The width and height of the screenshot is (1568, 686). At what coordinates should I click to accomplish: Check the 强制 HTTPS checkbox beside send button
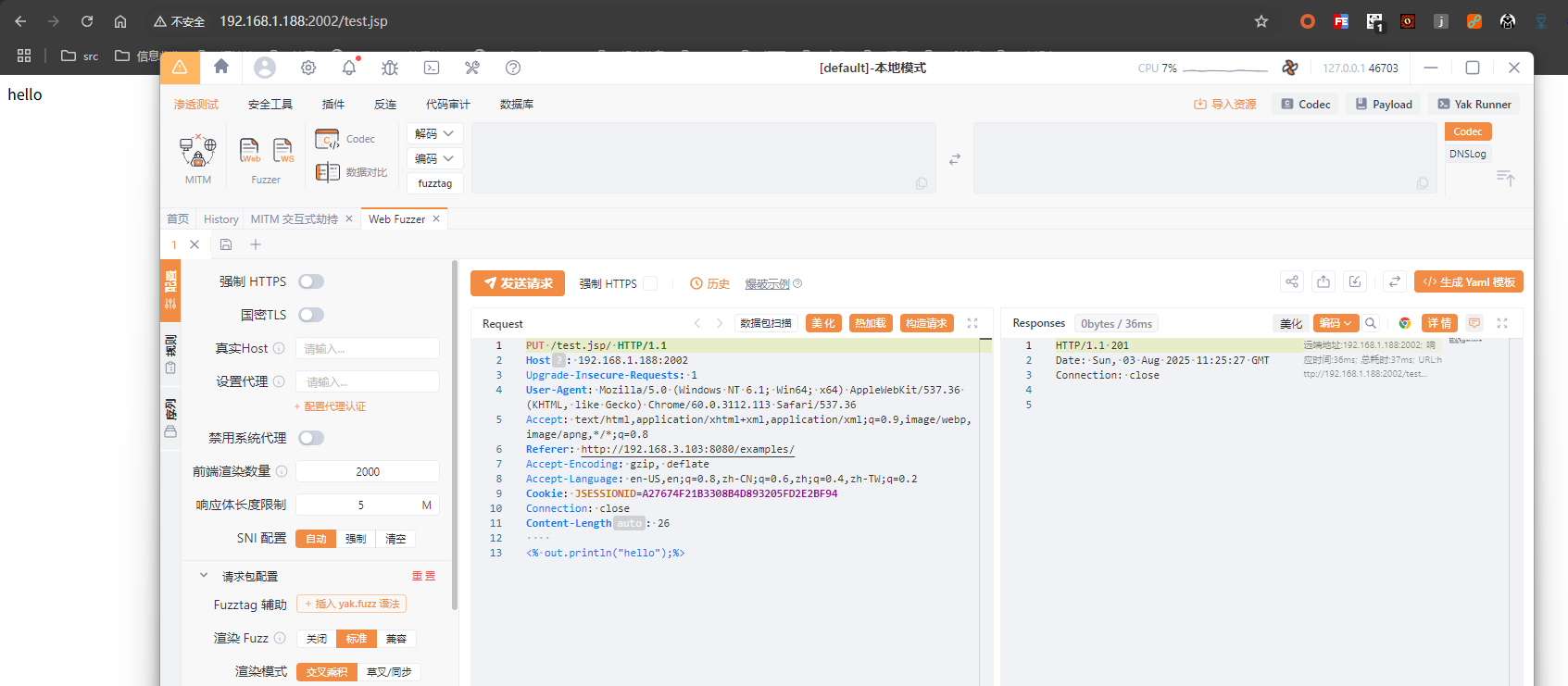point(650,283)
